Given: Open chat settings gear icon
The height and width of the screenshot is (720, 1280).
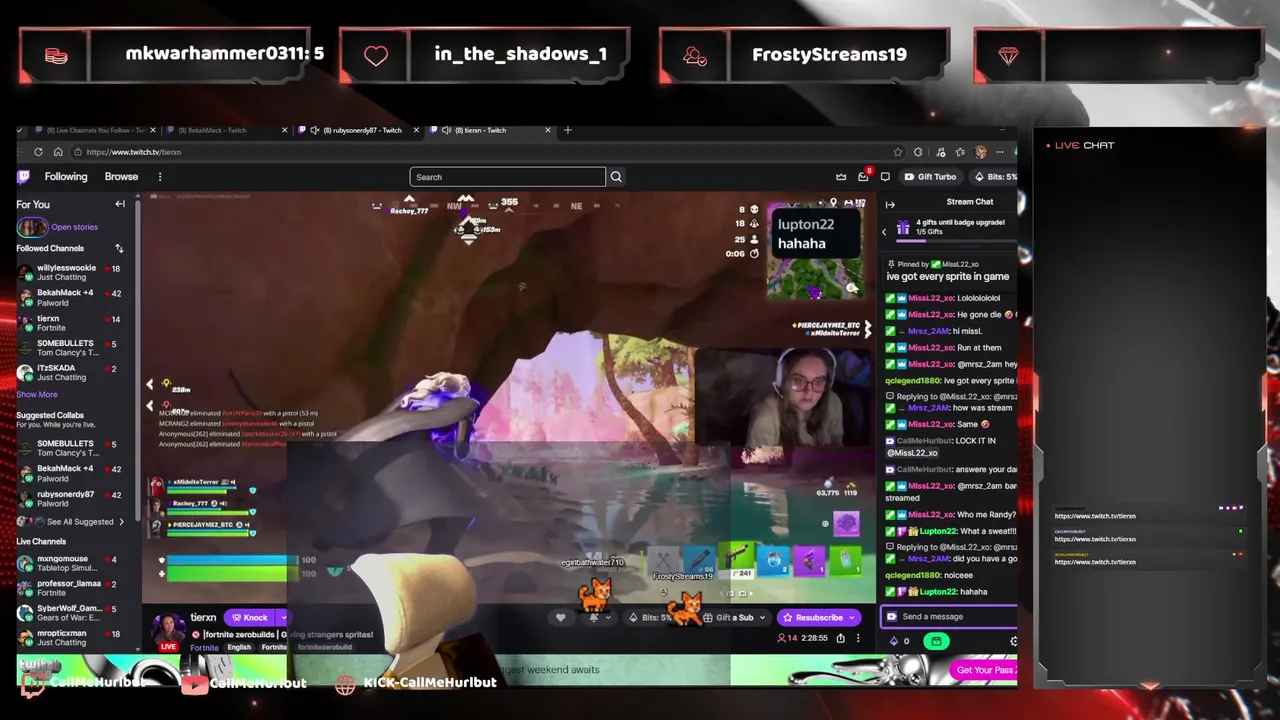Looking at the screenshot, I should click(x=1013, y=641).
